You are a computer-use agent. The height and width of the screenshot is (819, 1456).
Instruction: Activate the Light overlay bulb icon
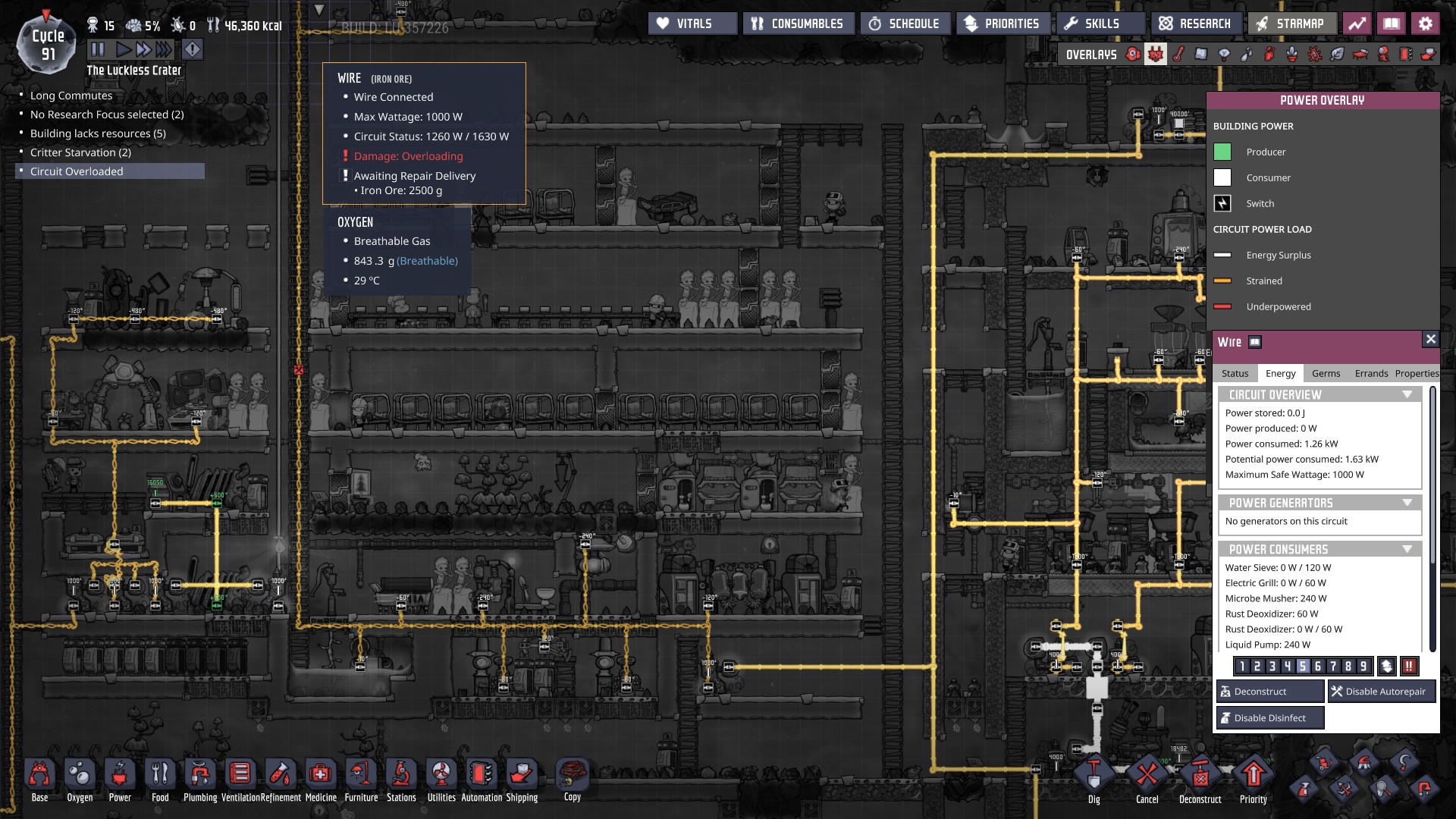(x=1224, y=55)
